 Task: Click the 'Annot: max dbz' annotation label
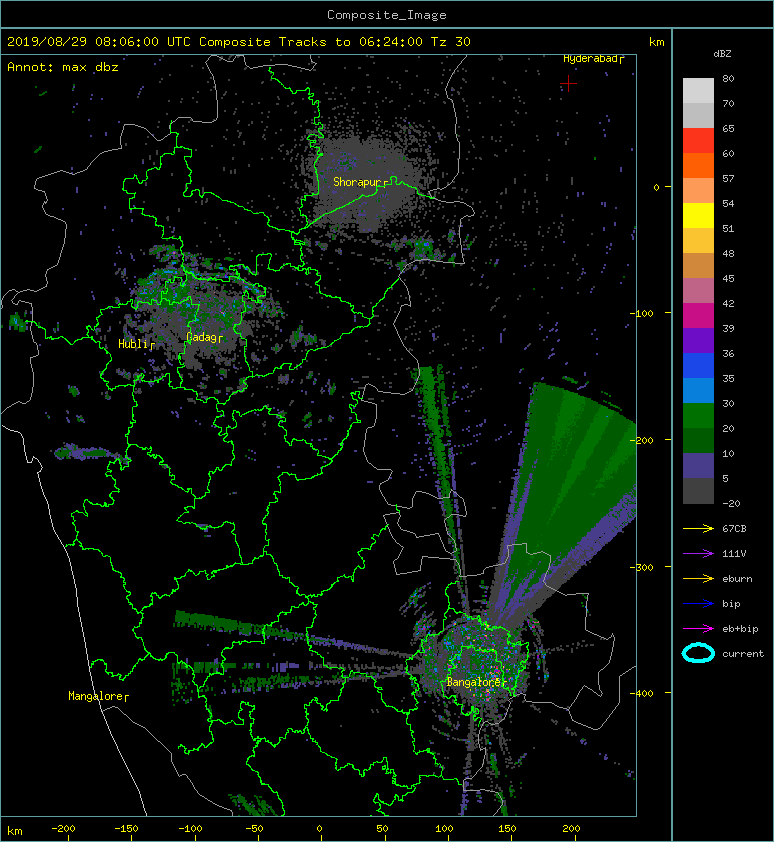(x=63, y=67)
